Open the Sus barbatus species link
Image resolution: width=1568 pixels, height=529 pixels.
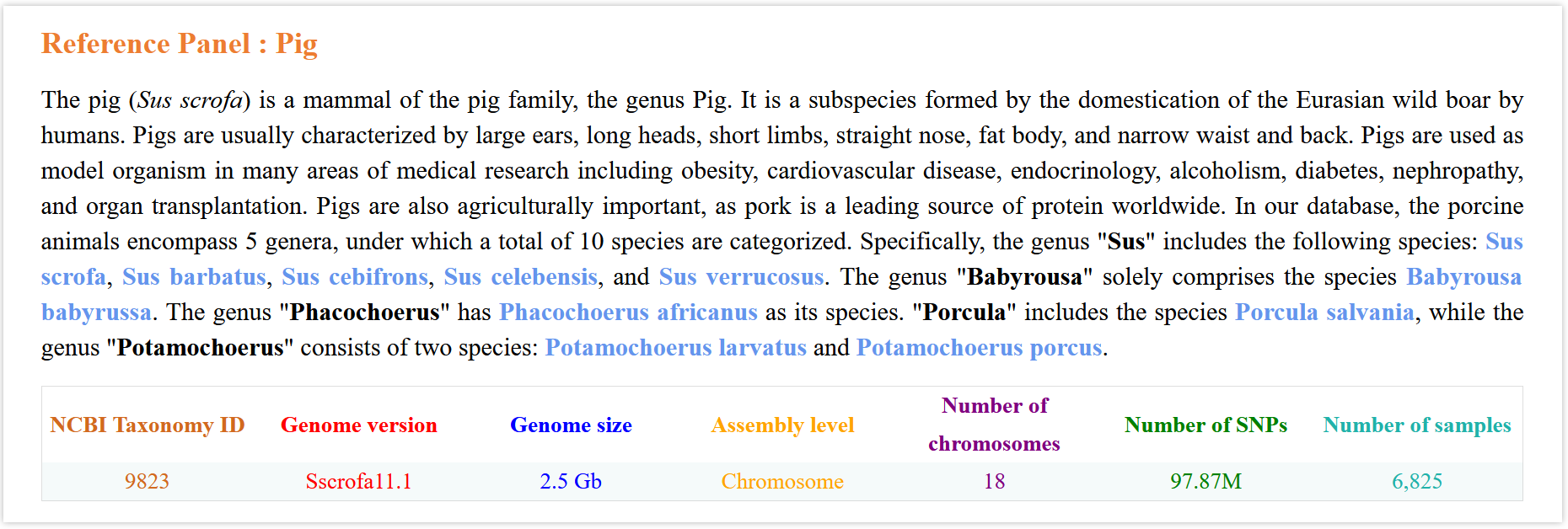pyautogui.click(x=194, y=276)
